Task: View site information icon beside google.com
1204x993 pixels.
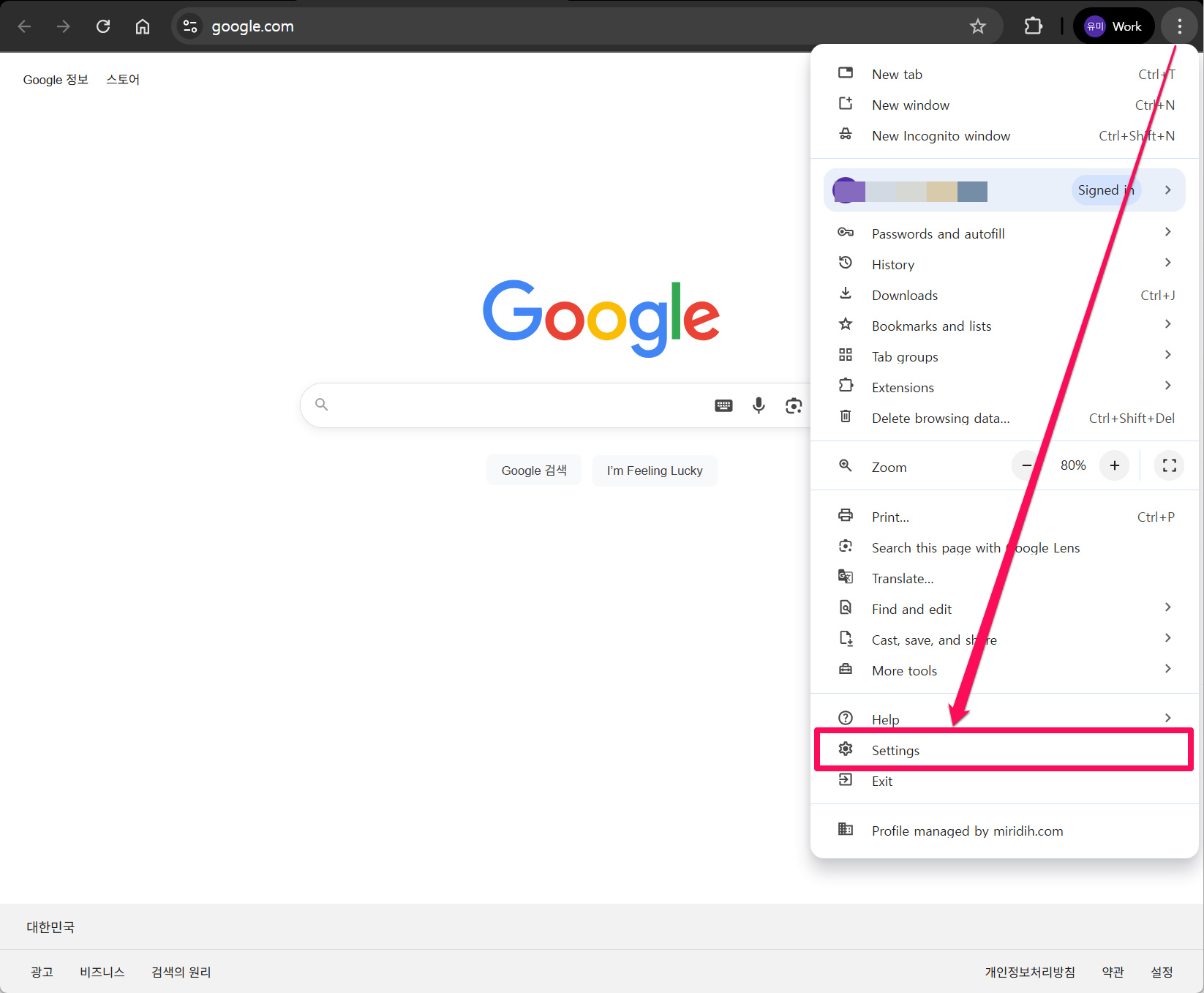Action: pyautogui.click(x=190, y=26)
